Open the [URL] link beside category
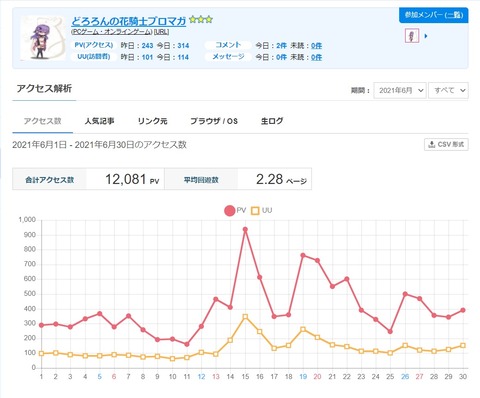The width and height of the screenshot is (480, 398). pyautogui.click(x=161, y=32)
